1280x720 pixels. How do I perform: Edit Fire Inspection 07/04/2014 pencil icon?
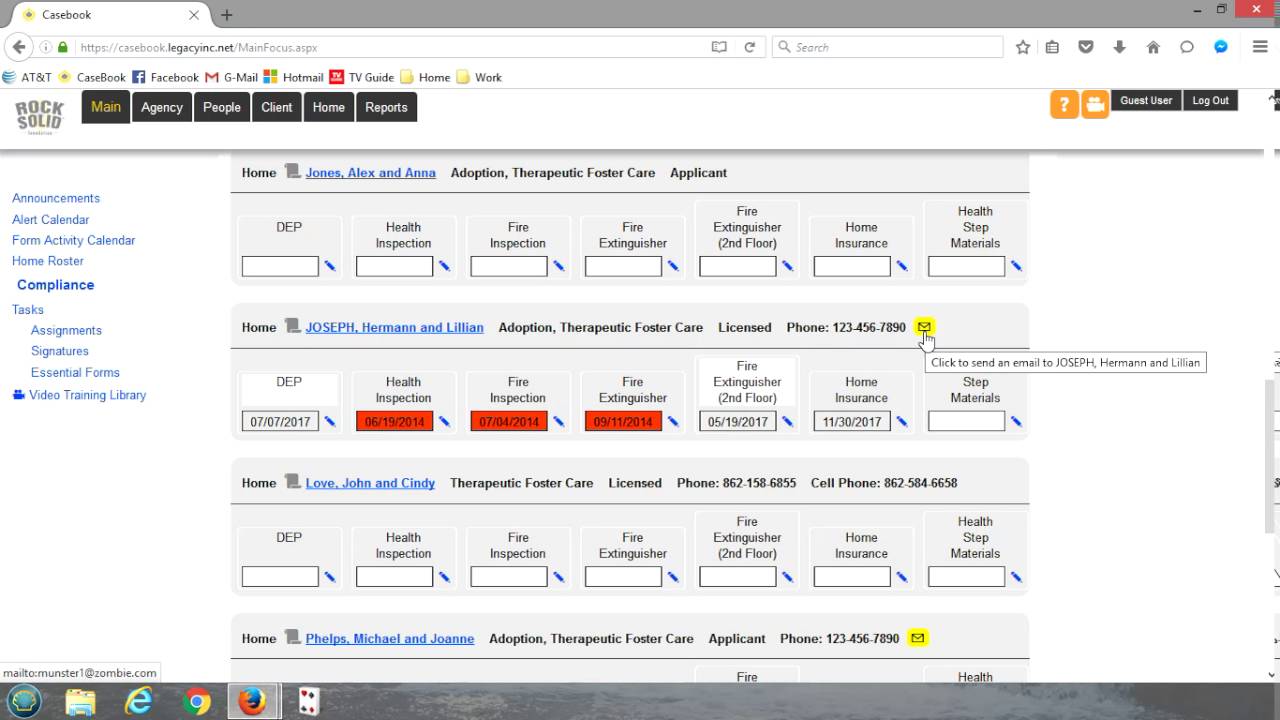point(558,422)
